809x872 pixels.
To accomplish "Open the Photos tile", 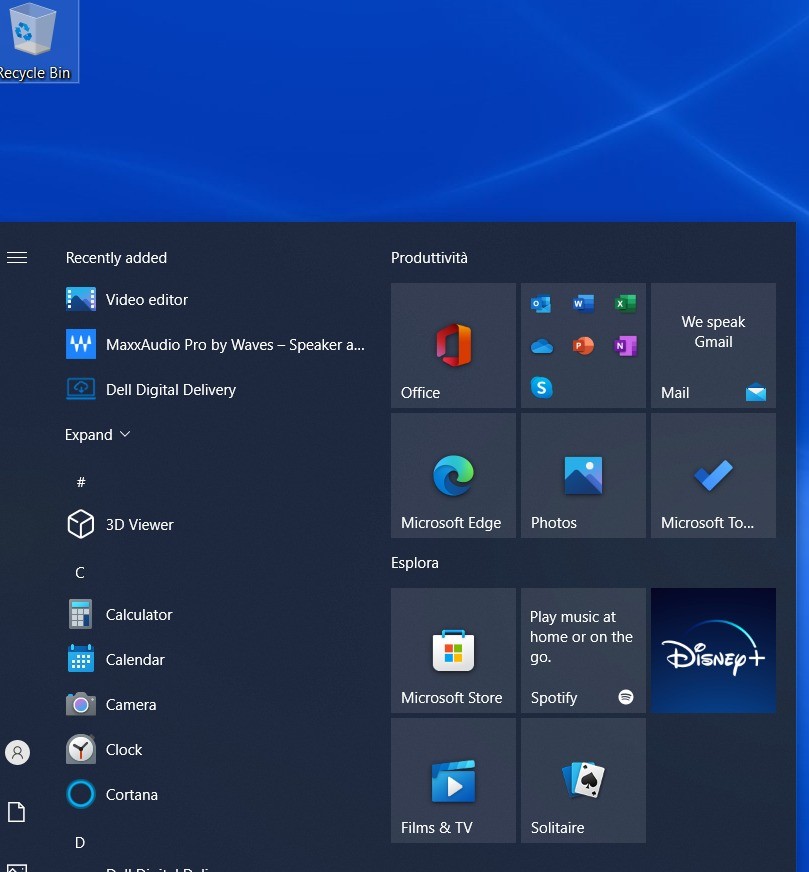I will pyautogui.click(x=583, y=475).
